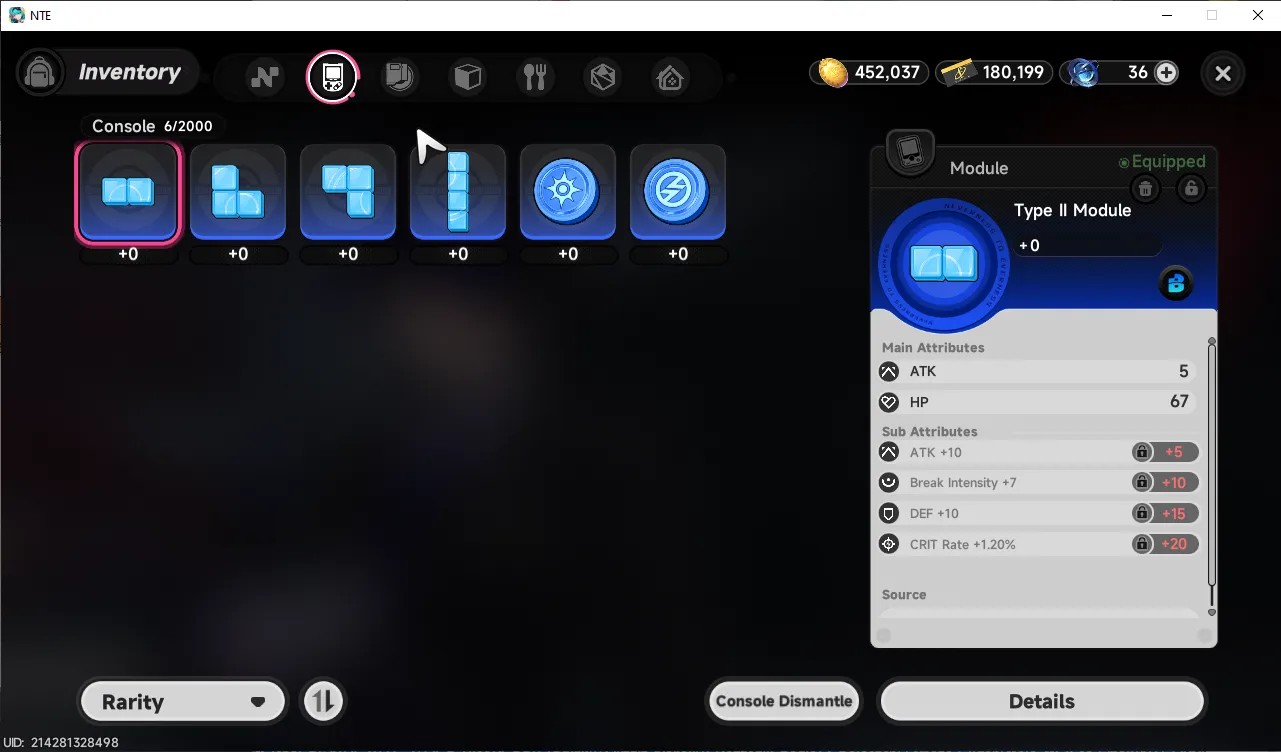Click the trash can icon on module panel

click(1146, 188)
